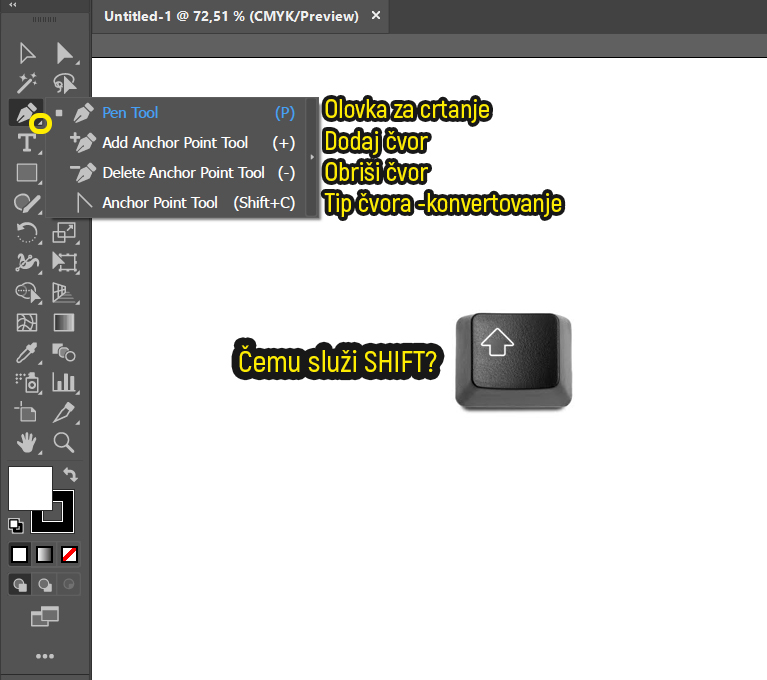Select the Mesh tool
The height and width of the screenshot is (680, 767).
[27, 322]
